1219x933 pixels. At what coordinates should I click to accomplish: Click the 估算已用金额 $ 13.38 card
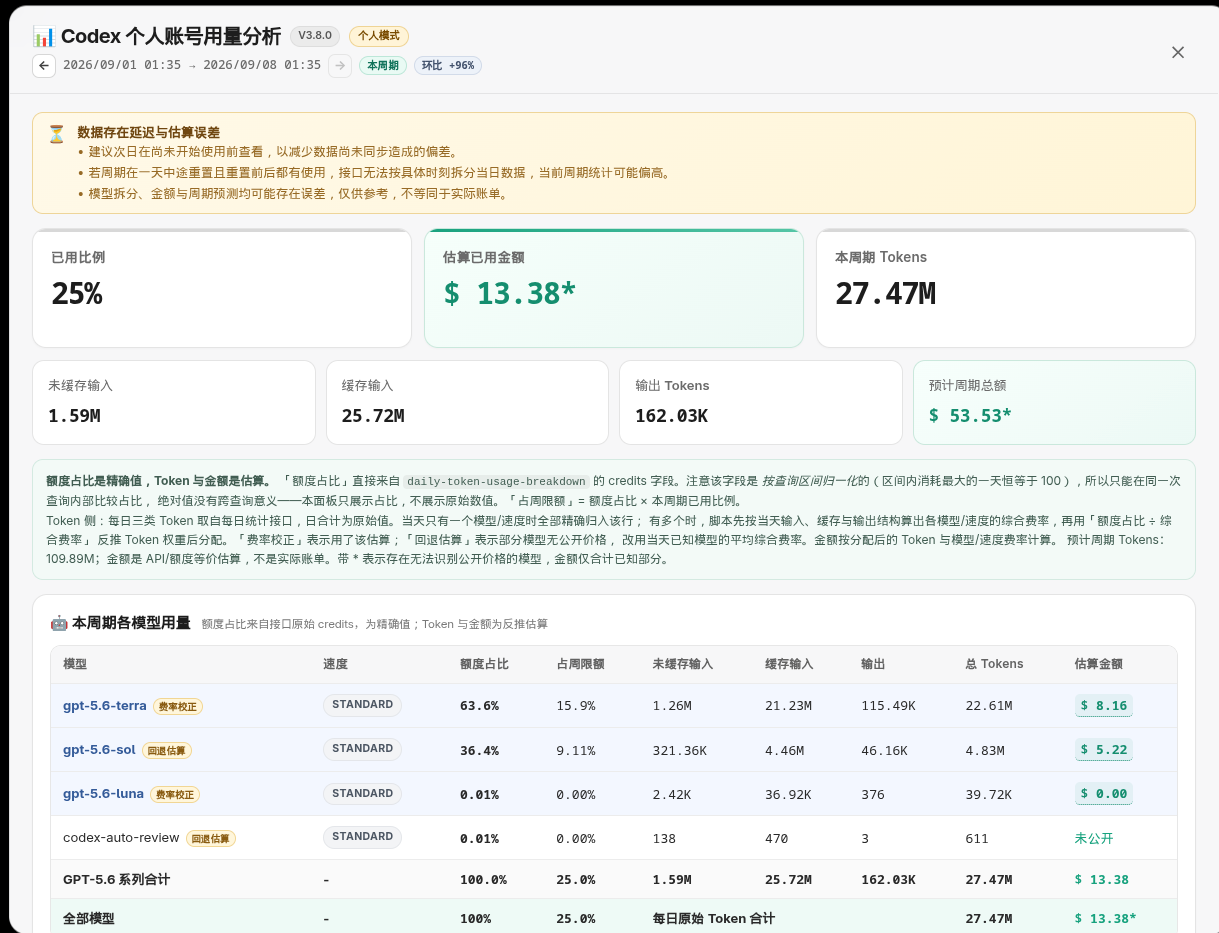coord(614,288)
